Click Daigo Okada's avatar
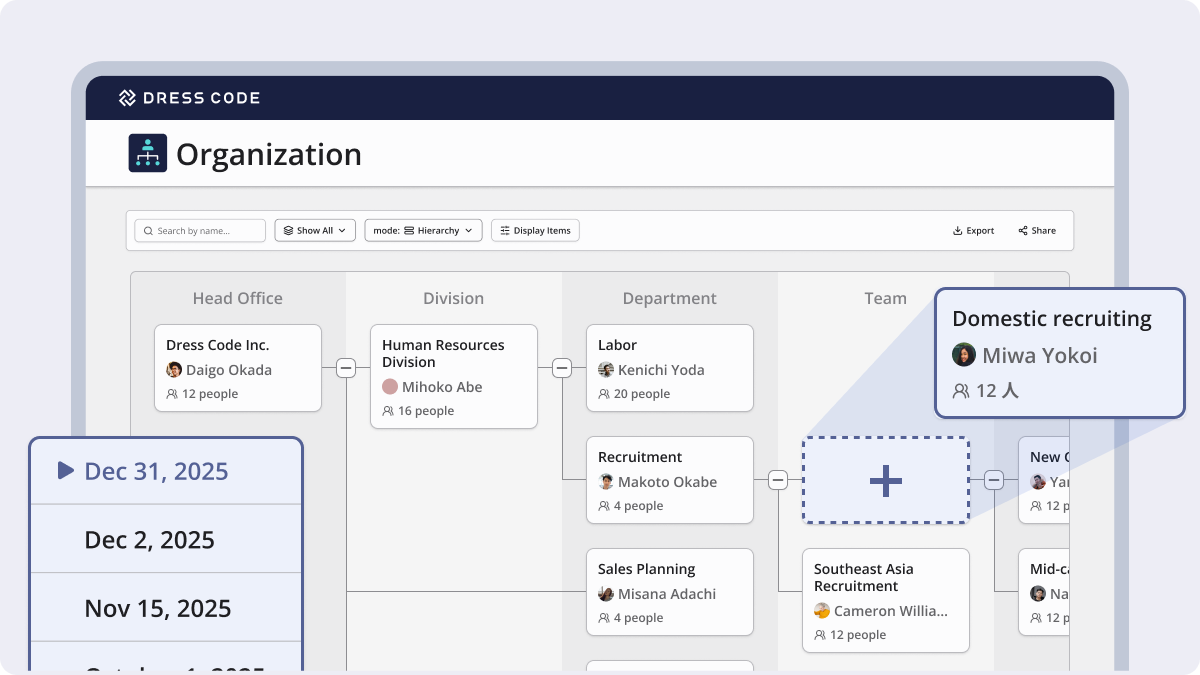This screenshot has width=1200, height=675. [x=174, y=370]
